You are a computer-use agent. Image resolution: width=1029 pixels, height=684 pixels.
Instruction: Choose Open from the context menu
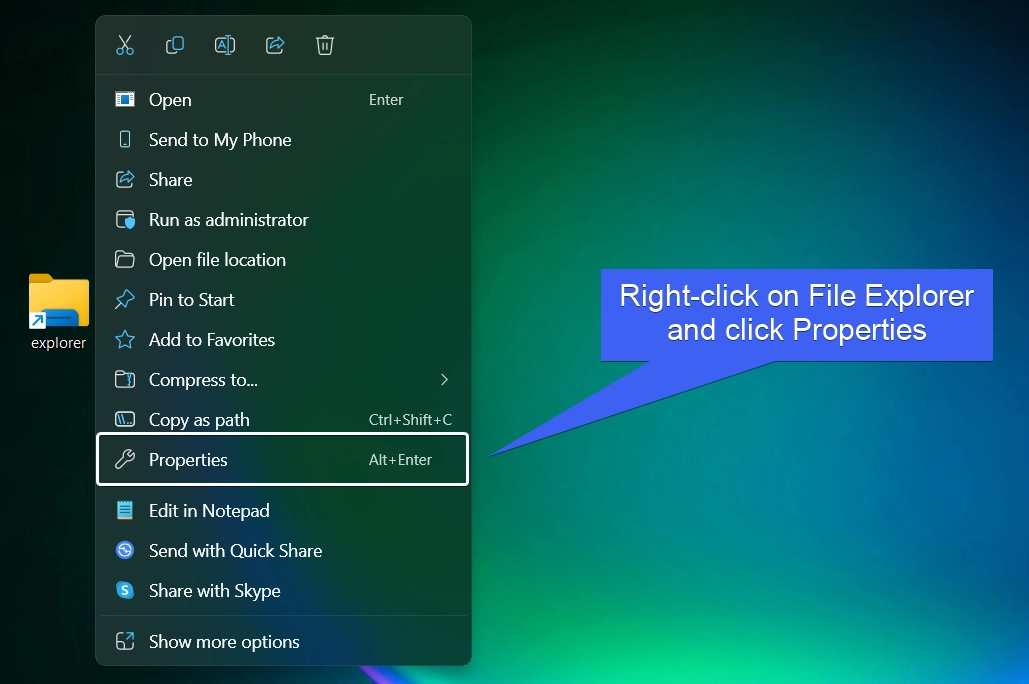(x=284, y=100)
